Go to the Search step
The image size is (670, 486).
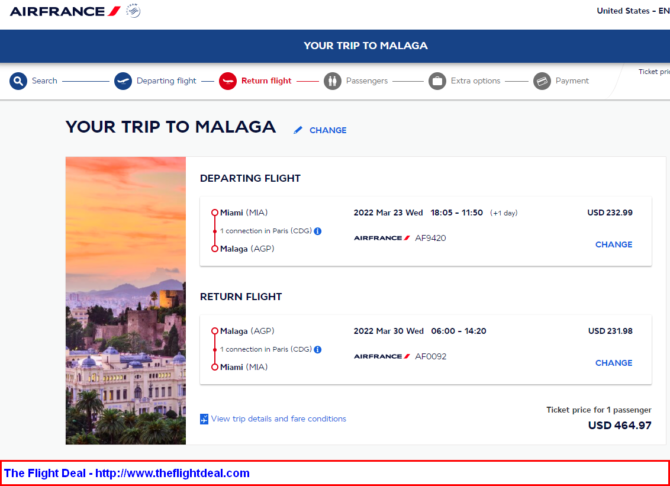[44, 81]
